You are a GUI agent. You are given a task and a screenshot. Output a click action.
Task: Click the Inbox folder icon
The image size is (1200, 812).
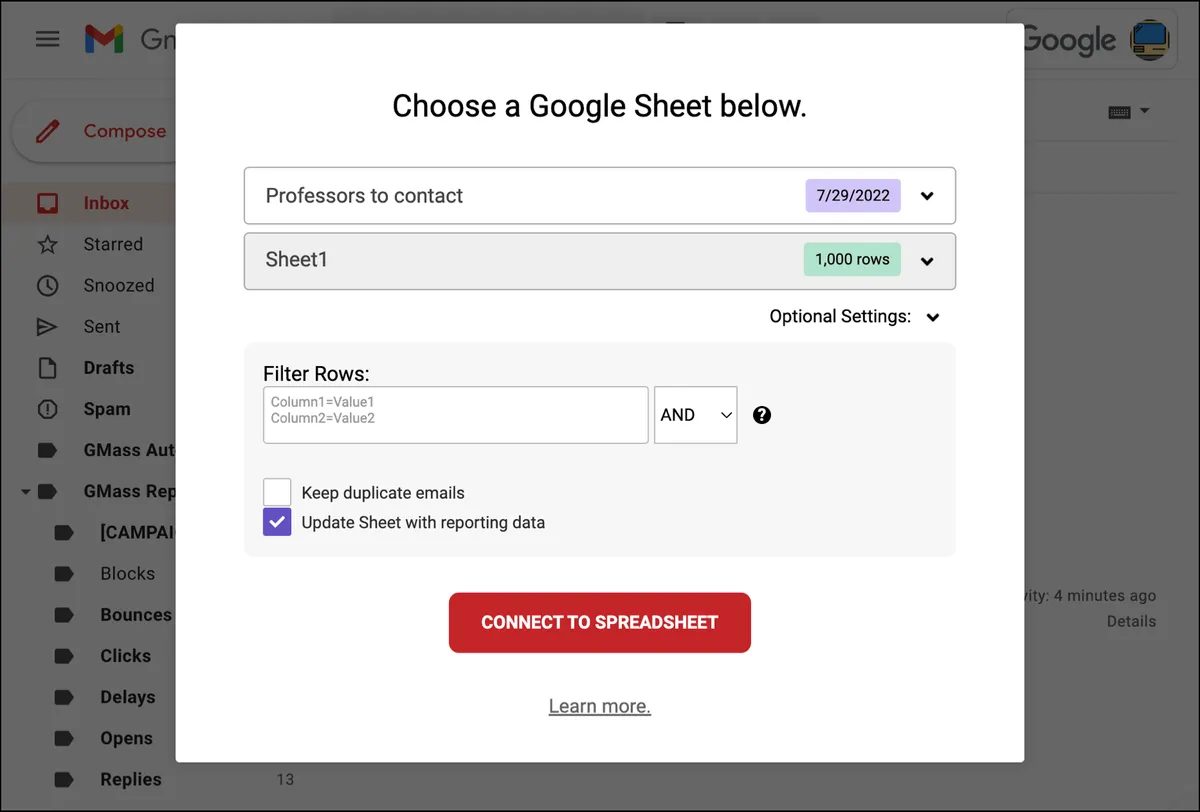pos(47,203)
